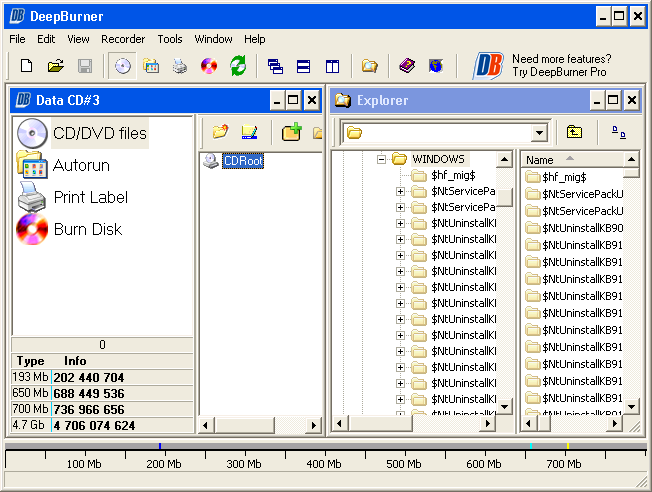Open the purple help book icon
Viewport: 652px width, 492px height.
[x=407, y=66]
